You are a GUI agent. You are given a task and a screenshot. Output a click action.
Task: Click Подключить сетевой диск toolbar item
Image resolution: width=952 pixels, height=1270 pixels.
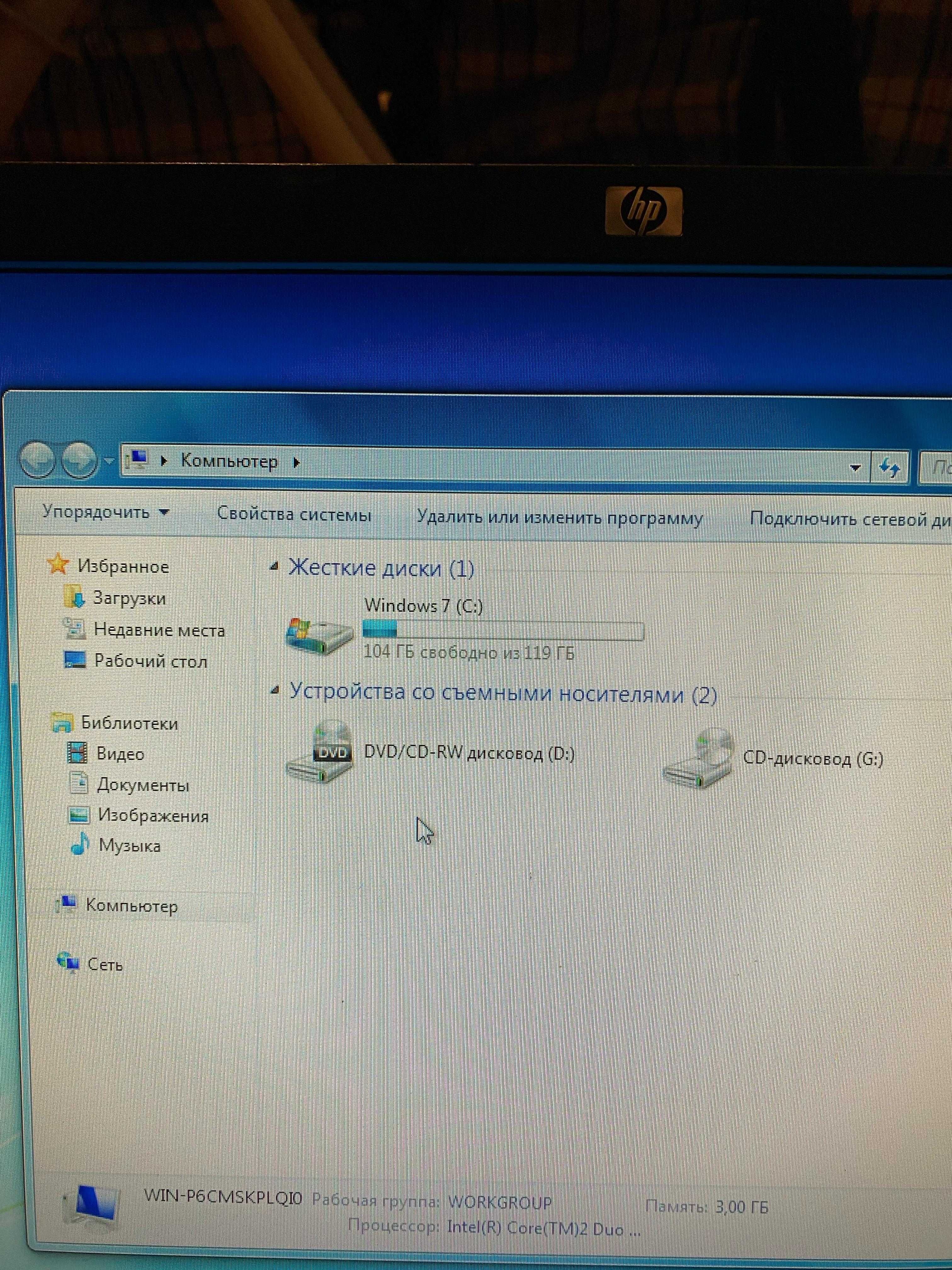point(850,520)
